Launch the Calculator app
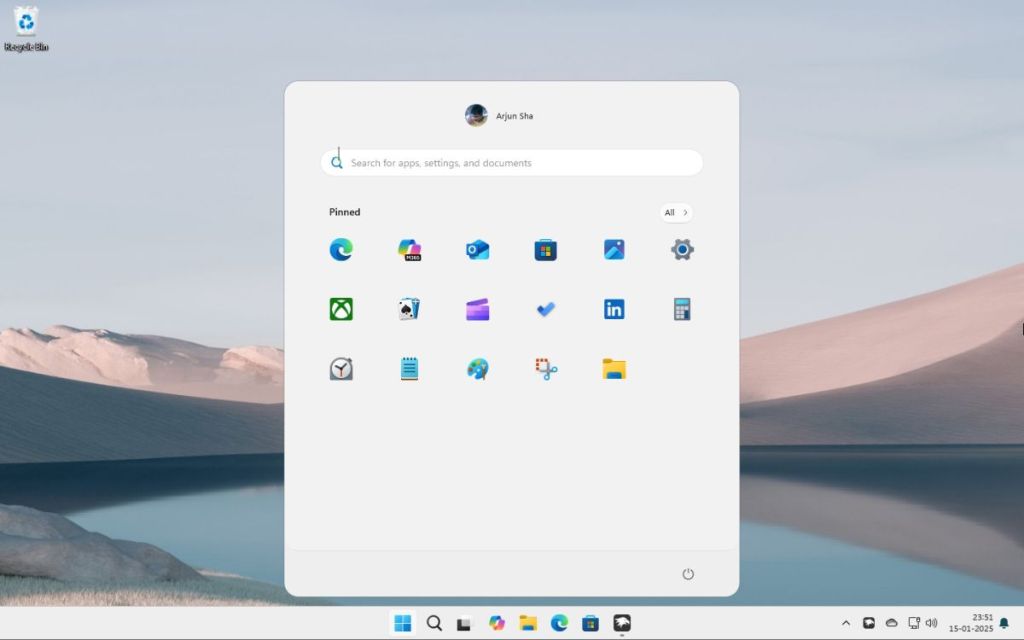The height and width of the screenshot is (640, 1024). [681, 309]
